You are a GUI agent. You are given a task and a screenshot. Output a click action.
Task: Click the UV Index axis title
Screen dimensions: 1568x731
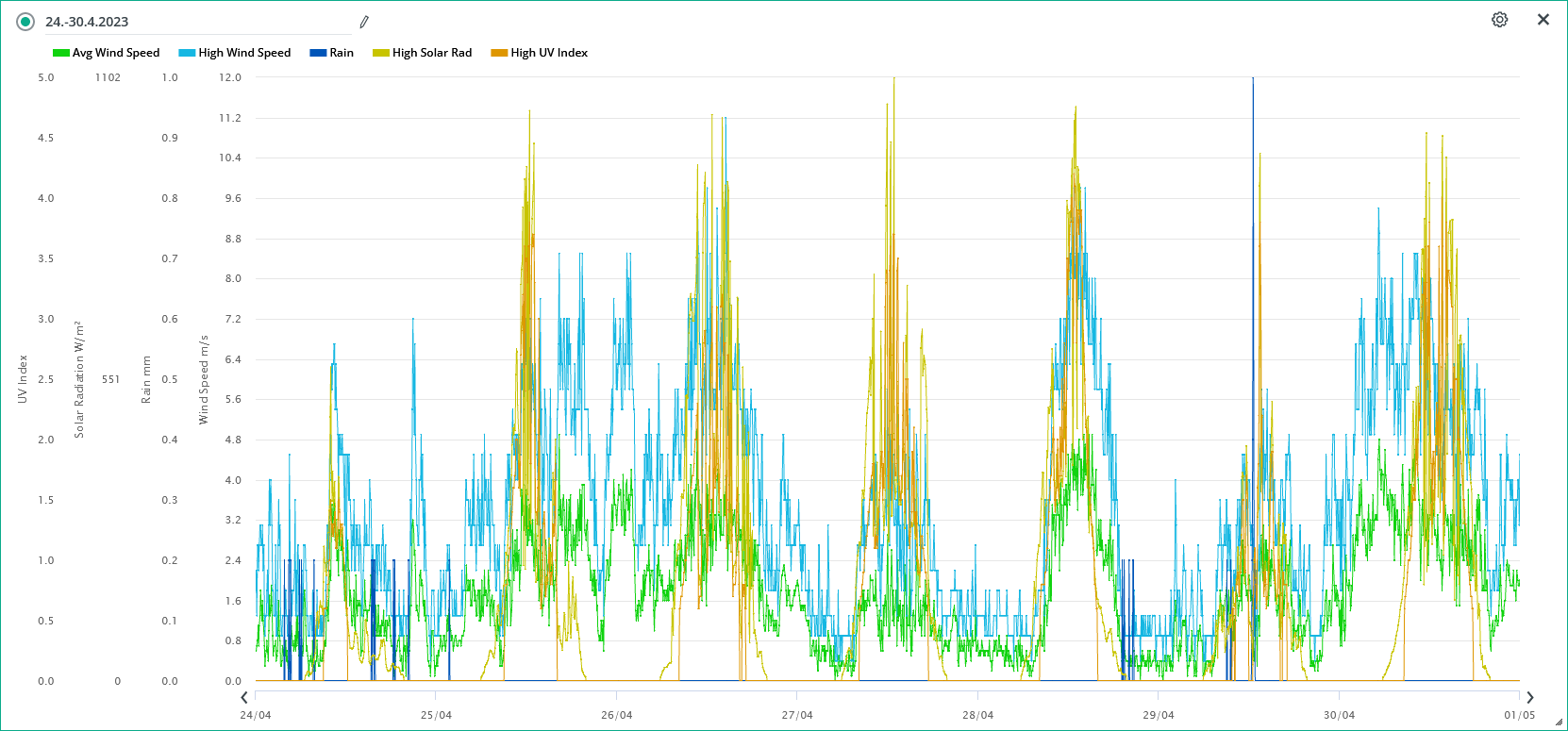pos(23,379)
